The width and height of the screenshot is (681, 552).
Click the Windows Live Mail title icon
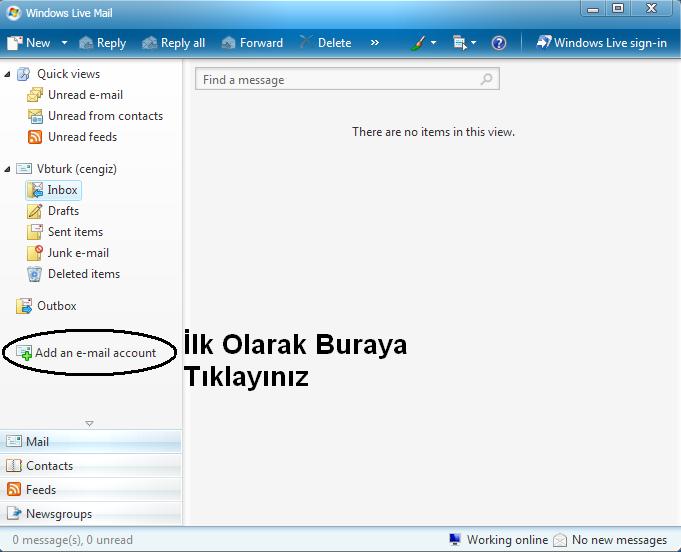tap(14, 13)
